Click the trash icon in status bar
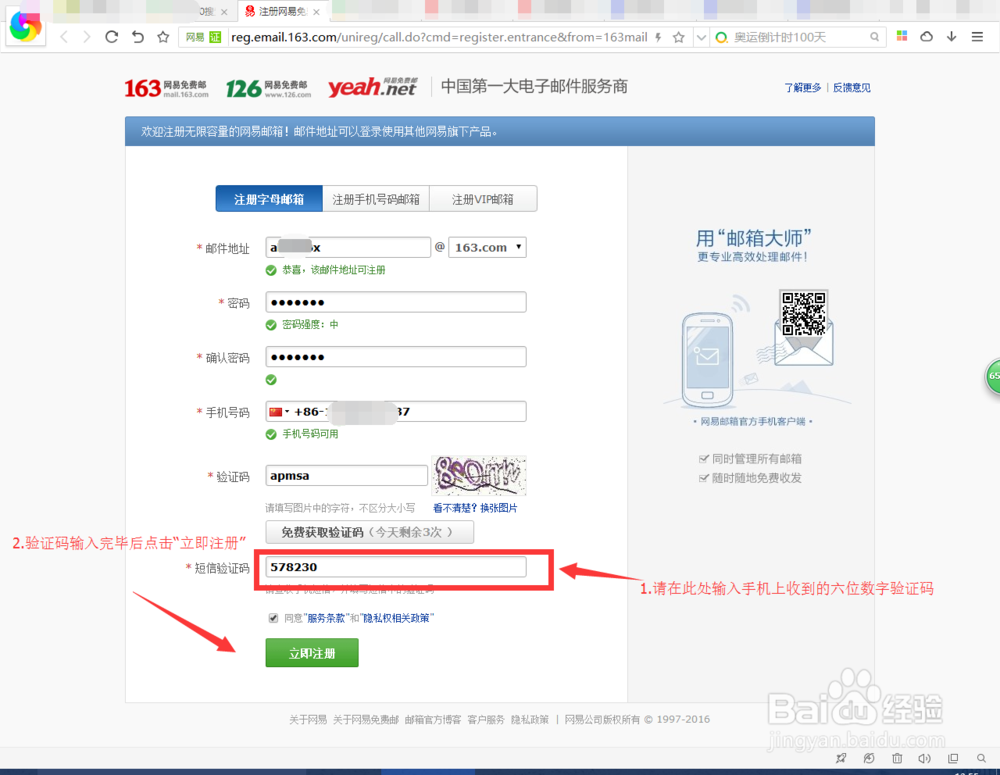The height and width of the screenshot is (775, 1000). (897, 758)
